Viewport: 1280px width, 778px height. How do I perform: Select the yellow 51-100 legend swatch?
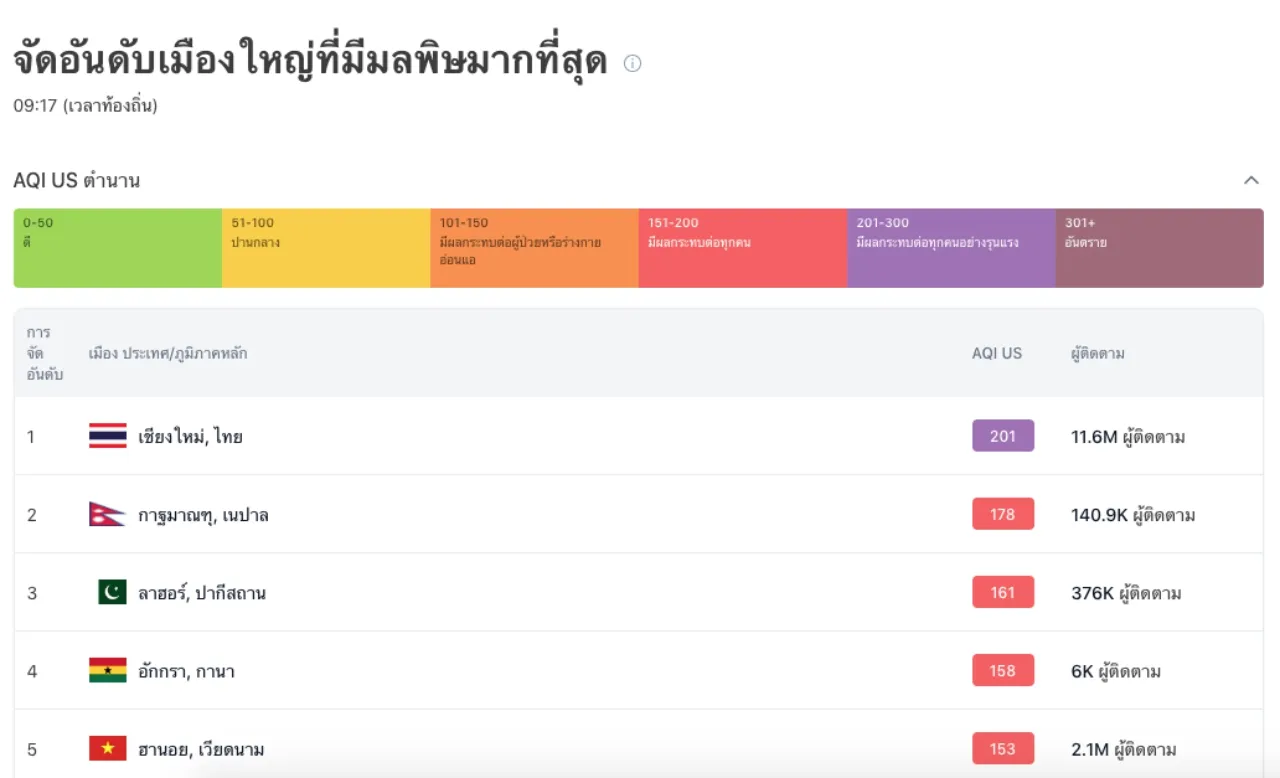point(326,248)
